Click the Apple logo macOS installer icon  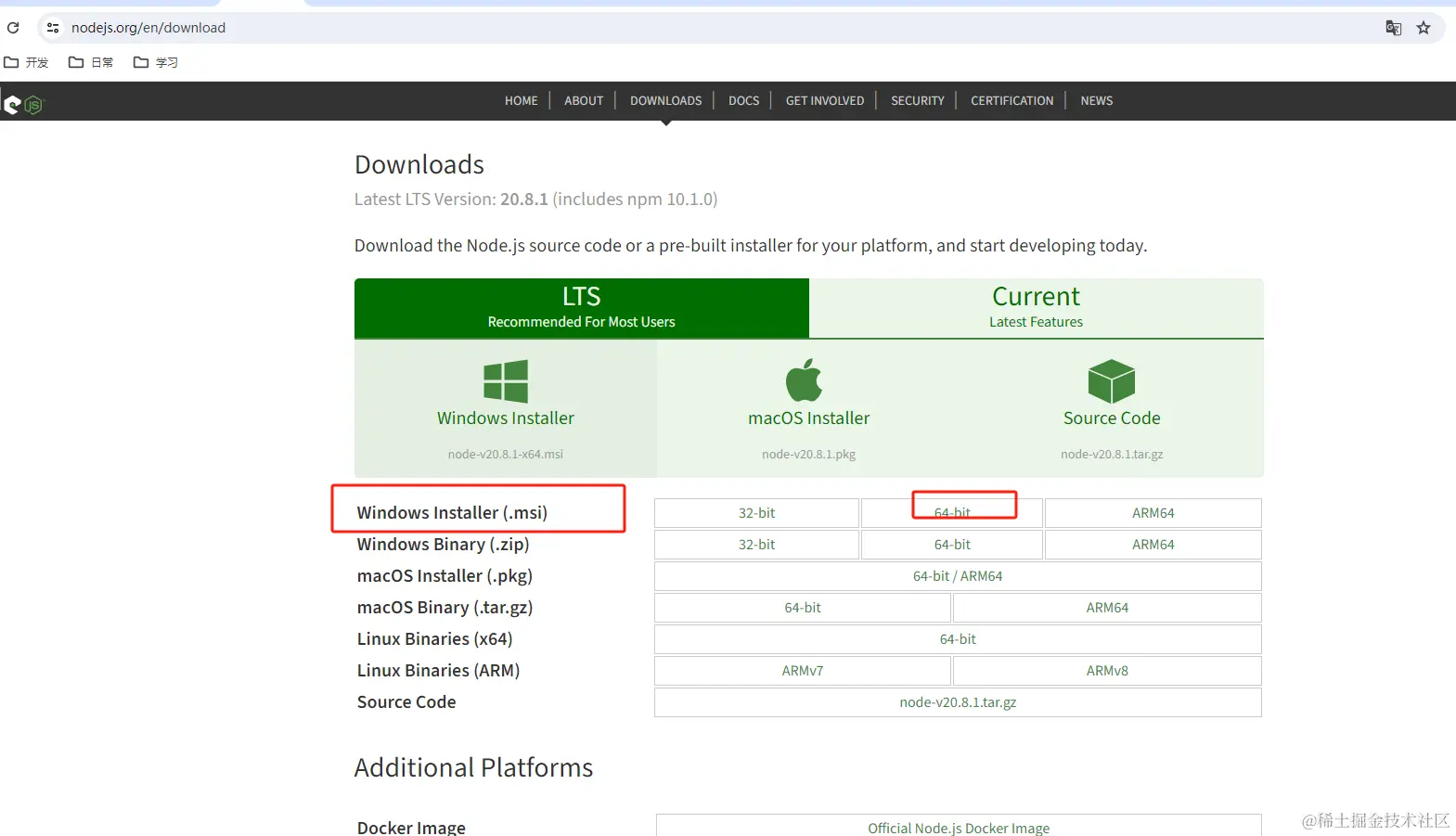coord(805,379)
